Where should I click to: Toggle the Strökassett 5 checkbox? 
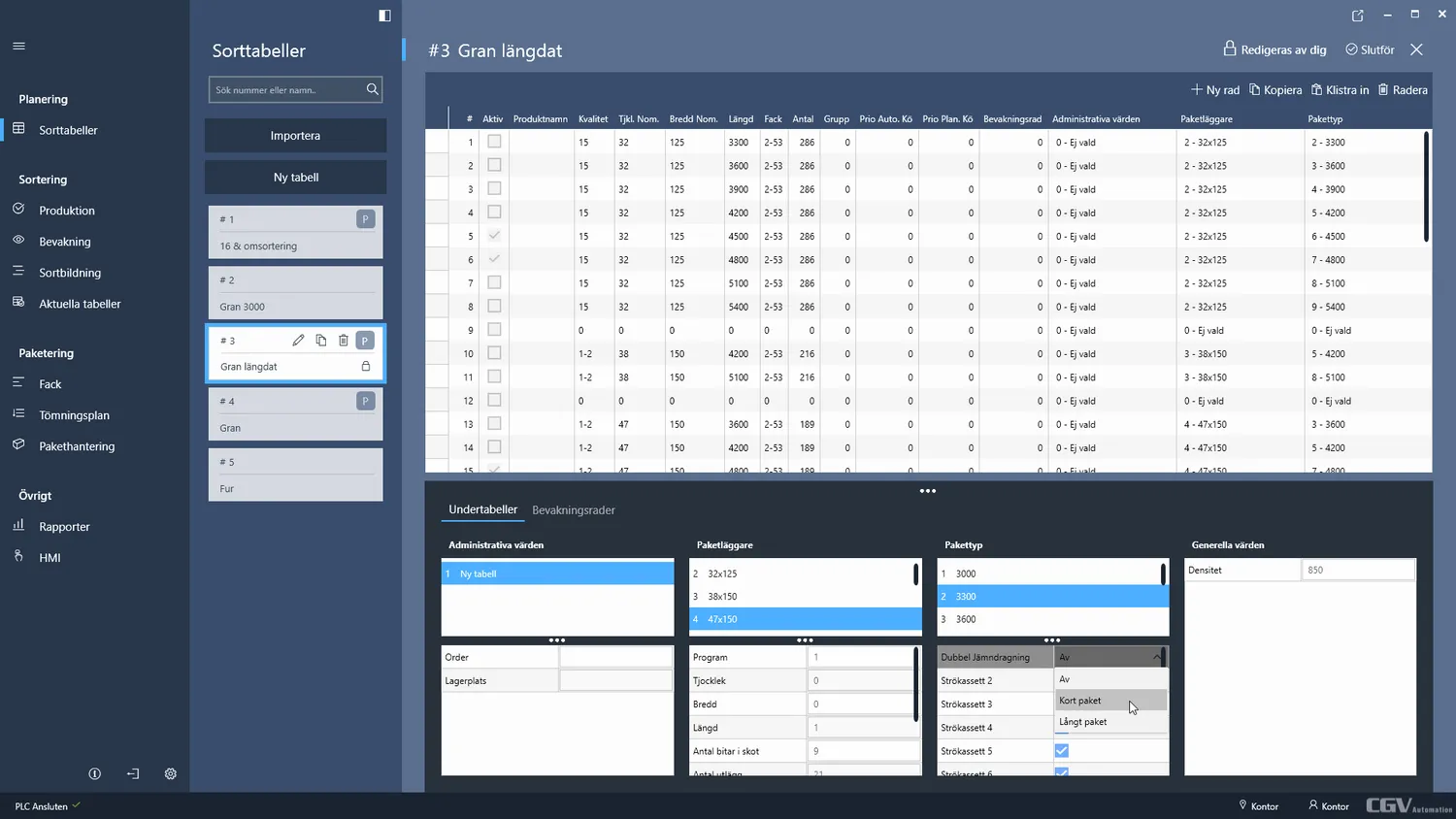1062,751
